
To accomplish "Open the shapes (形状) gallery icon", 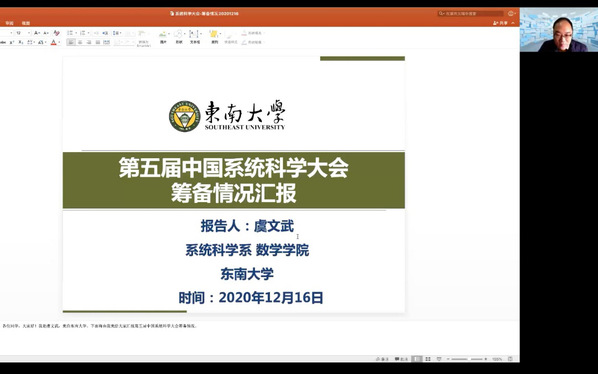I will click(179, 37).
